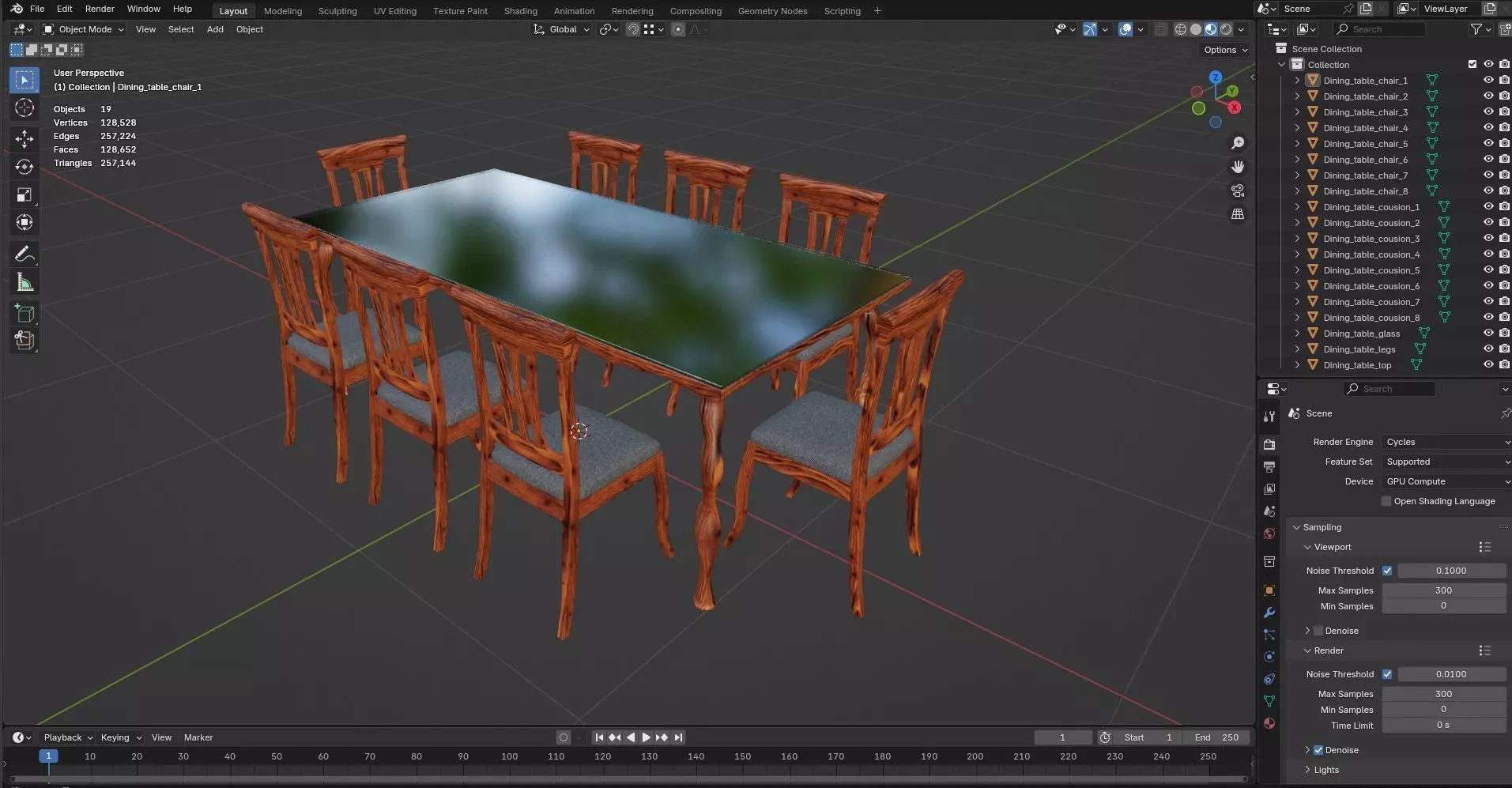Select the Rotate tool
1512x788 pixels.
[x=25, y=167]
